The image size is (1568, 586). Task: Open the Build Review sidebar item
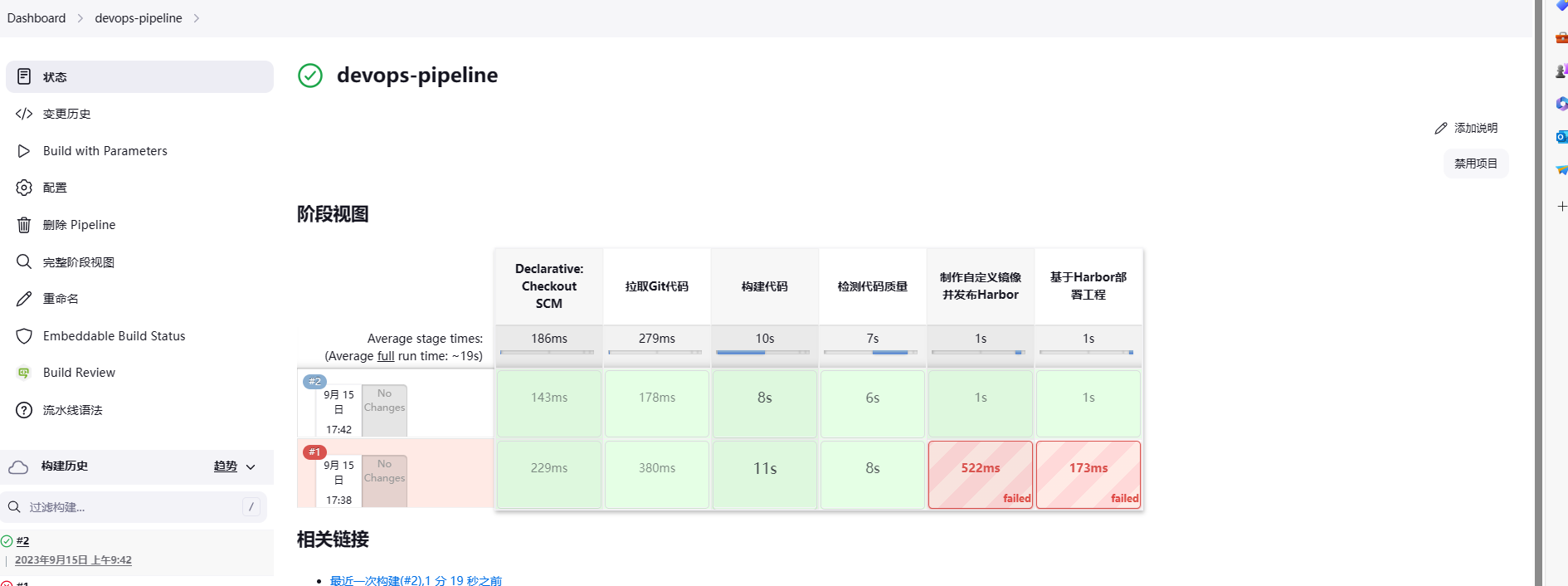[79, 373]
